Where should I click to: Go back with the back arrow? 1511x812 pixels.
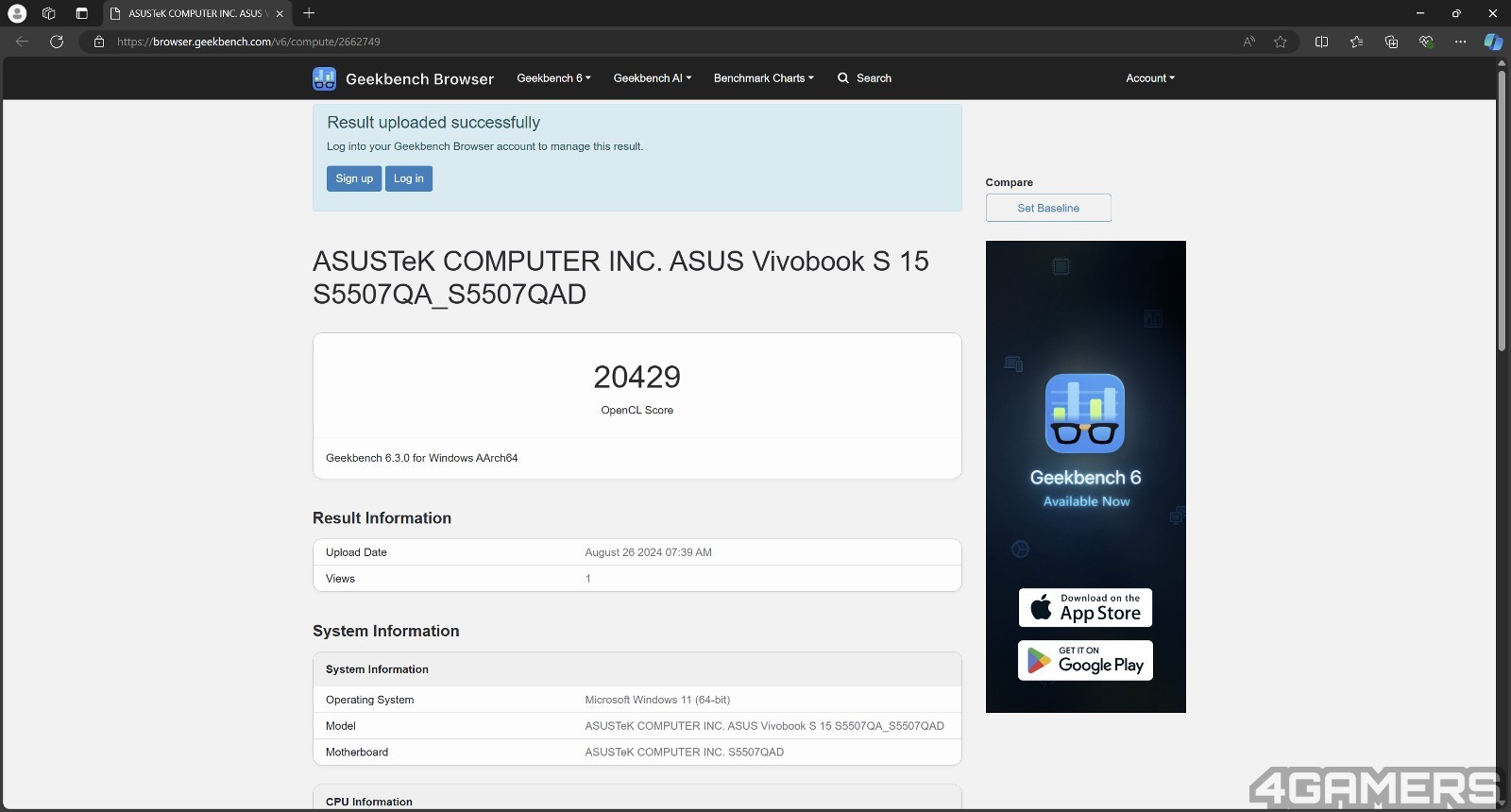pyautogui.click(x=22, y=42)
